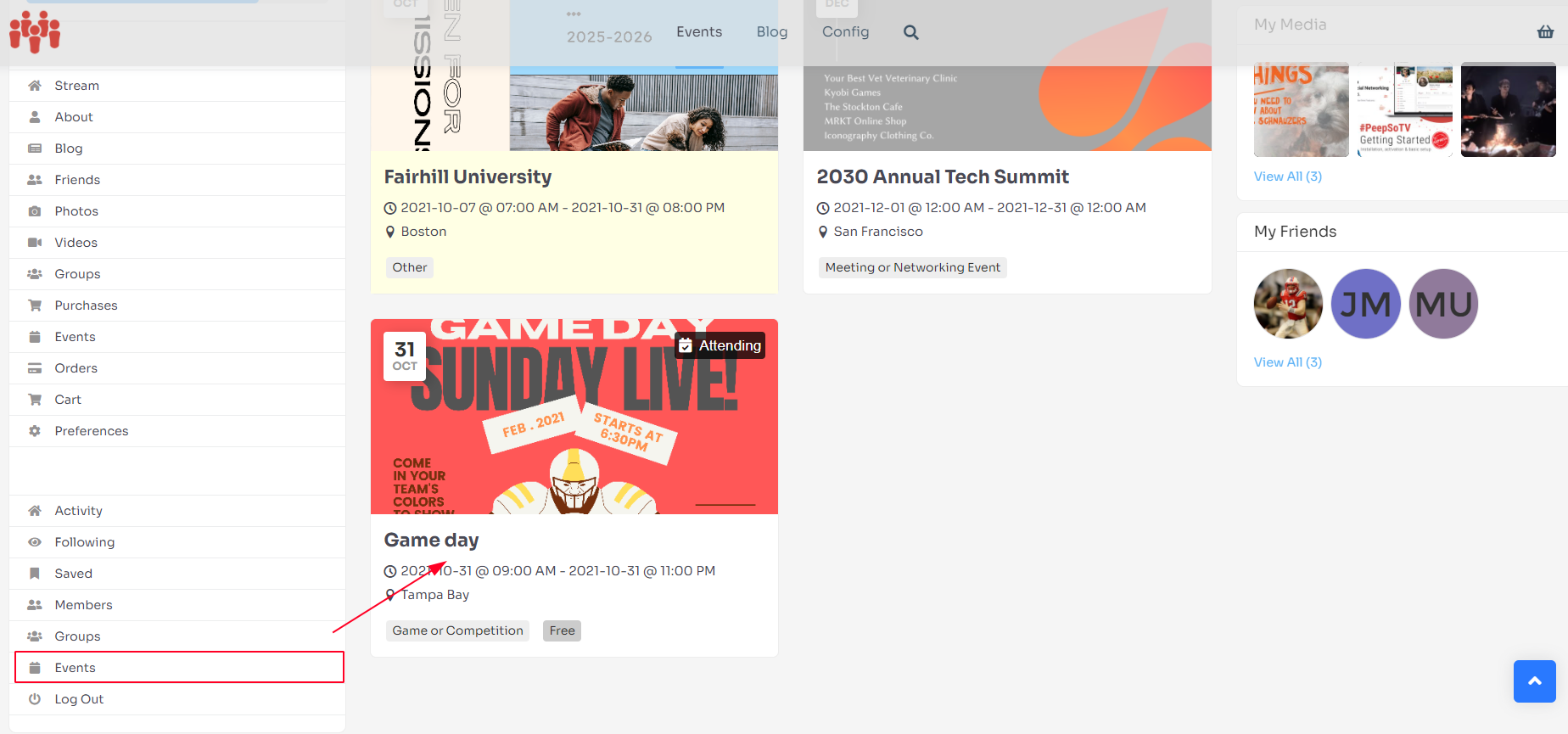
Task: Click the Fairhill University date range text
Action: pyautogui.click(x=563, y=208)
